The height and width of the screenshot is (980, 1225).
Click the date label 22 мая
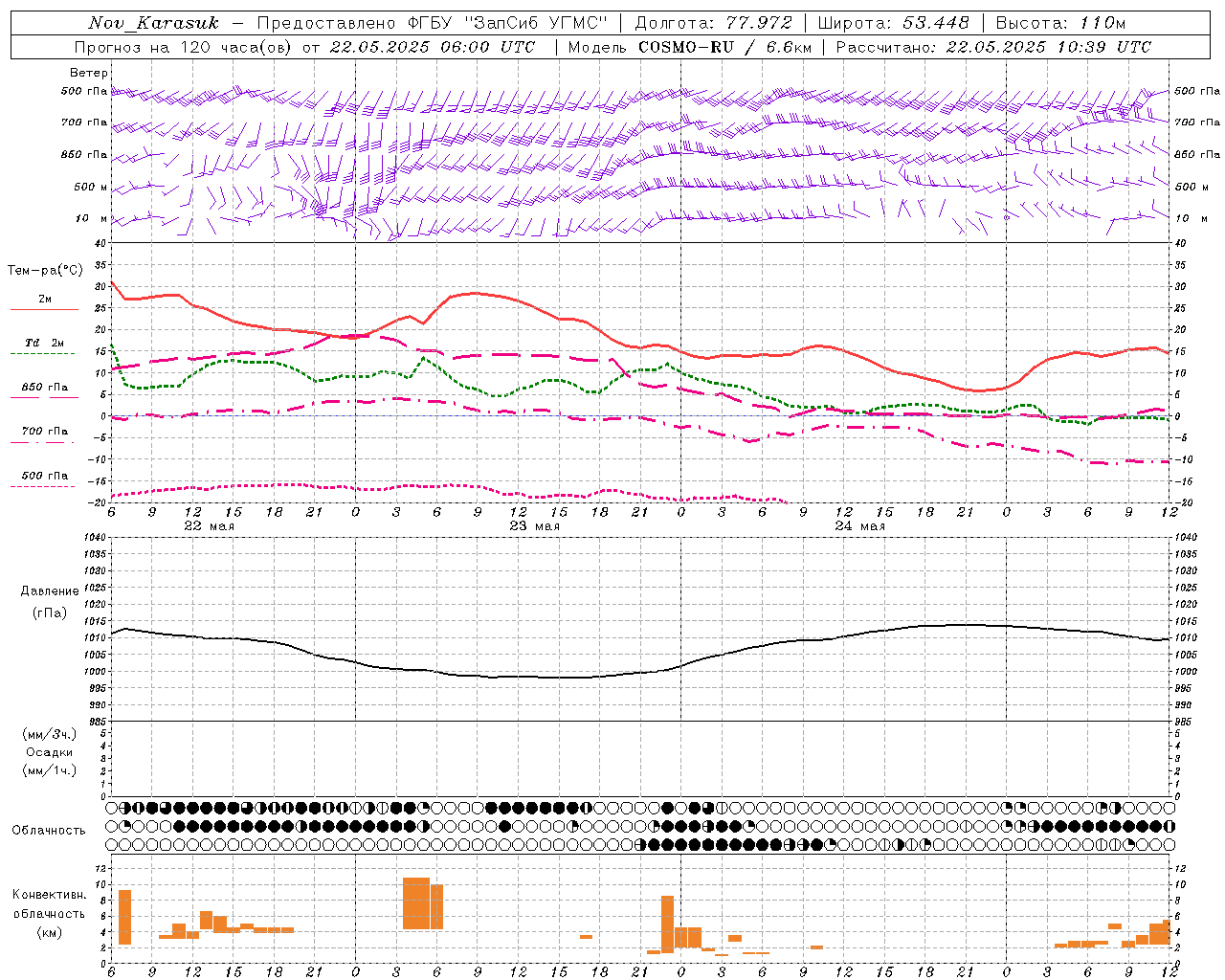pos(209,526)
